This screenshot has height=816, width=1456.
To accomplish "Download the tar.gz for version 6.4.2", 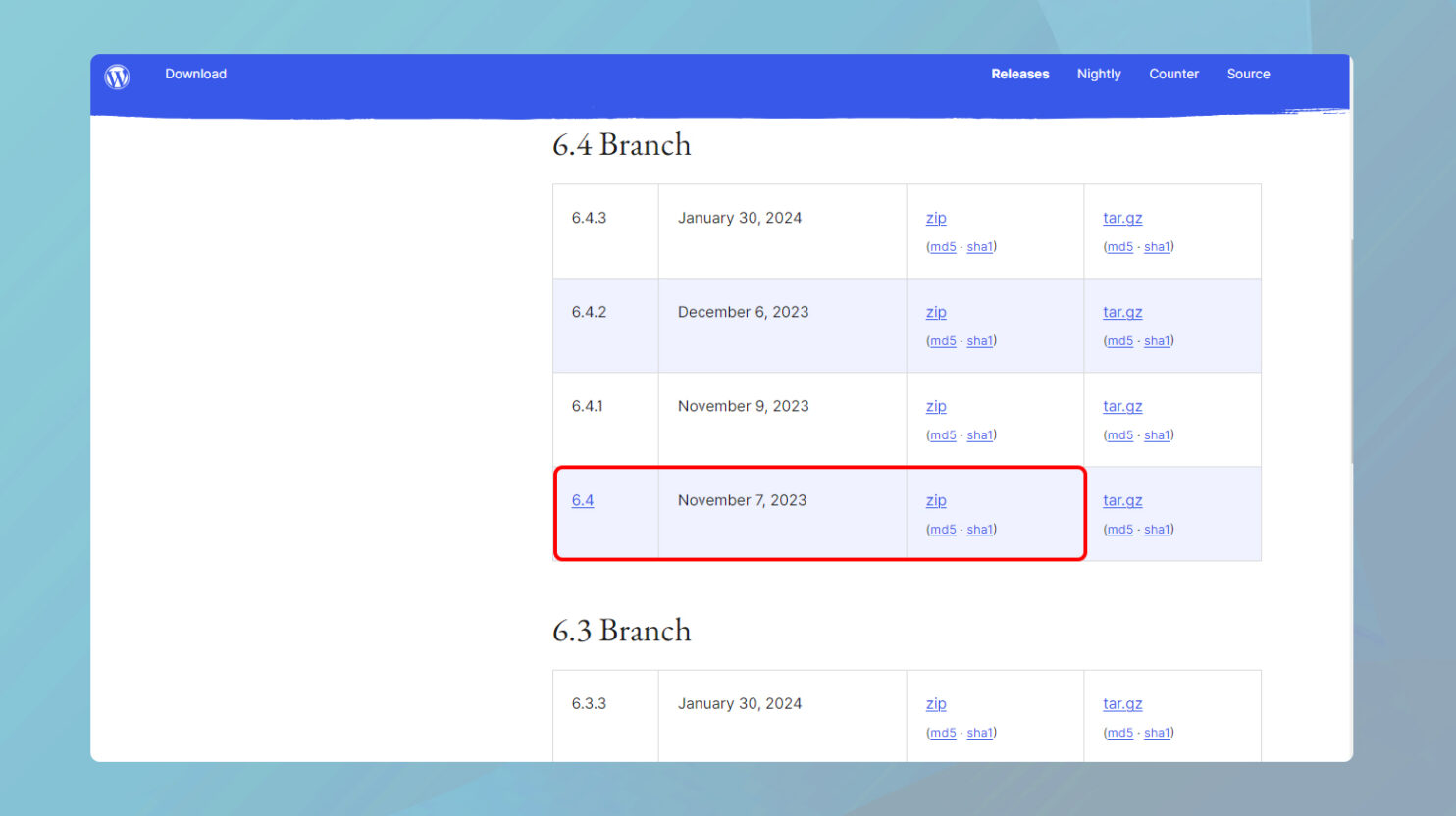I will pyautogui.click(x=1121, y=311).
